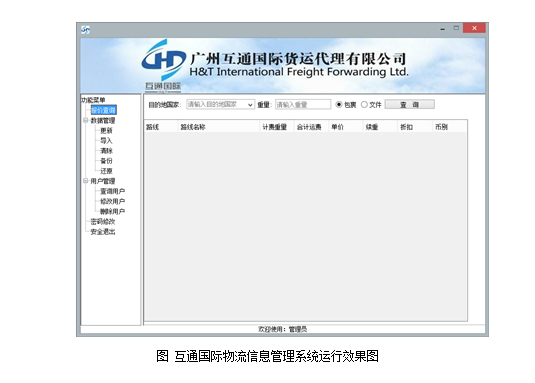This screenshot has height=383, width=535.
Task: Select 修改用户 under 用户管理
Action: (x=112, y=201)
